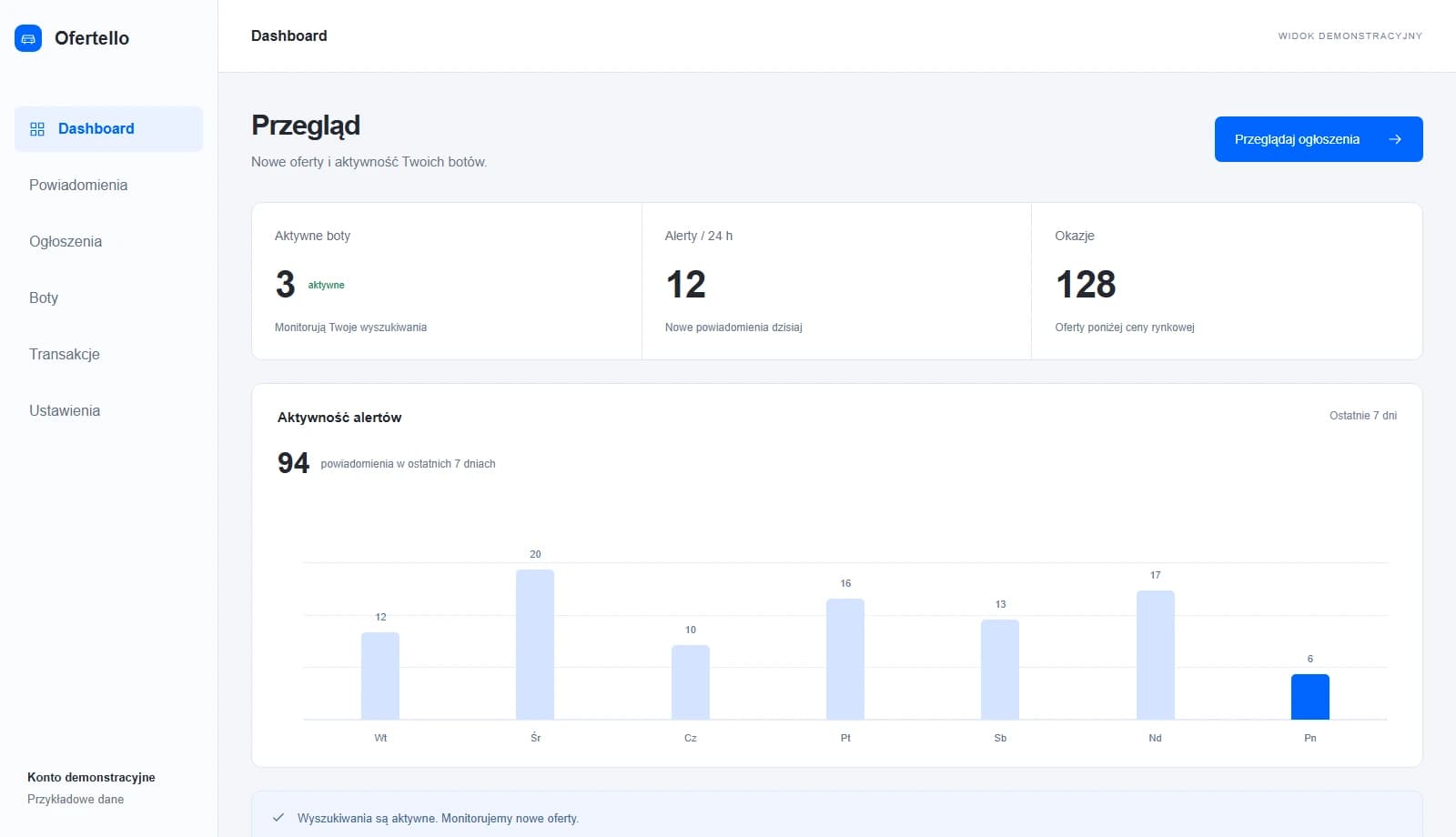The width and height of the screenshot is (1456, 837).
Task: Click the "Przegląd" page heading
Action: point(306,126)
